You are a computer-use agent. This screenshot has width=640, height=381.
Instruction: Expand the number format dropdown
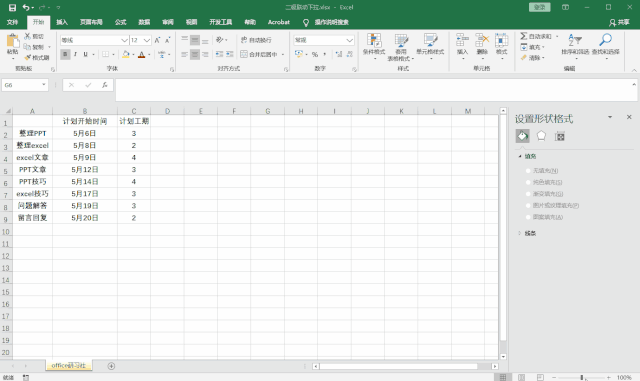349,40
